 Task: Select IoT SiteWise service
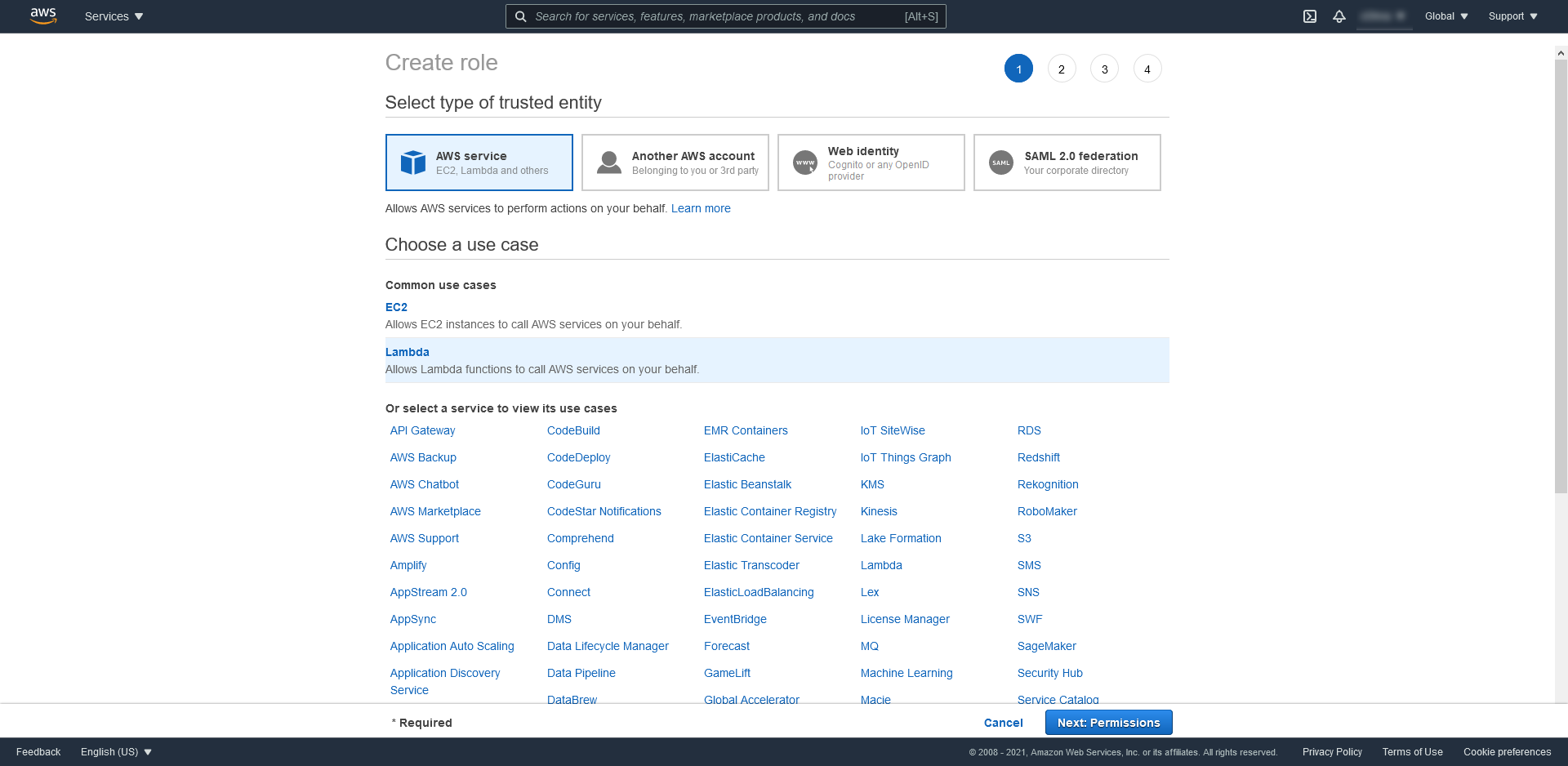pos(893,430)
